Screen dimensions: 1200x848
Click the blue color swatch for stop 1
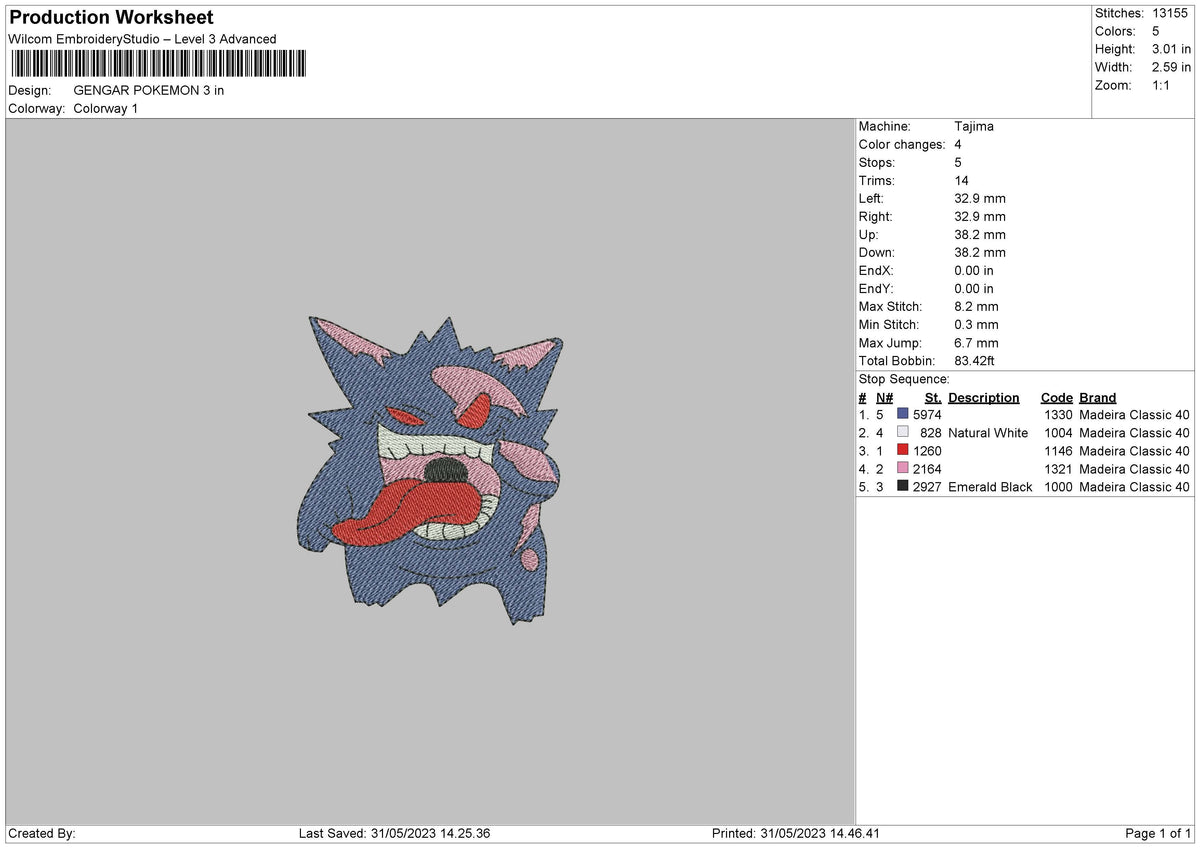pyautogui.click(x=903, y=414)
